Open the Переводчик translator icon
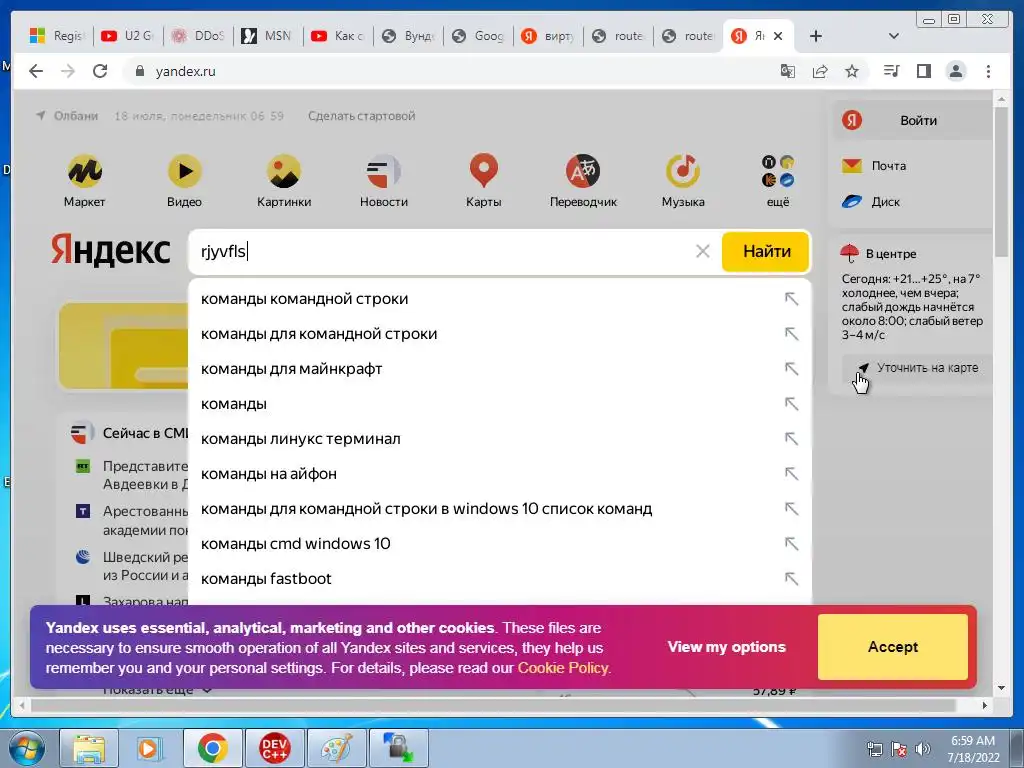This screenshot has width=1024, height=768. point(583,172)
